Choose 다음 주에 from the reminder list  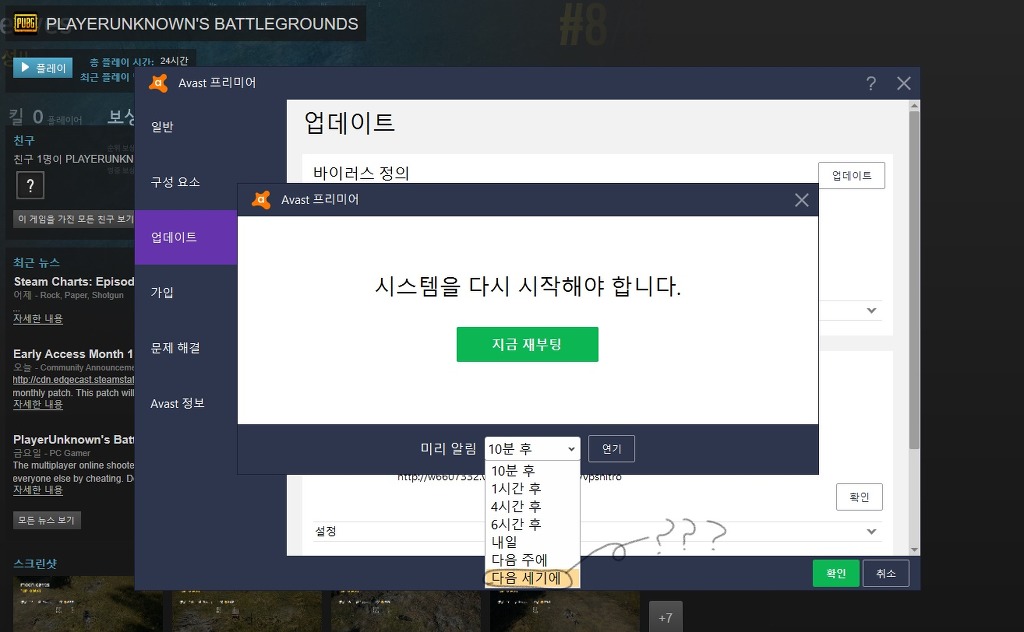(x=532, y=560)
